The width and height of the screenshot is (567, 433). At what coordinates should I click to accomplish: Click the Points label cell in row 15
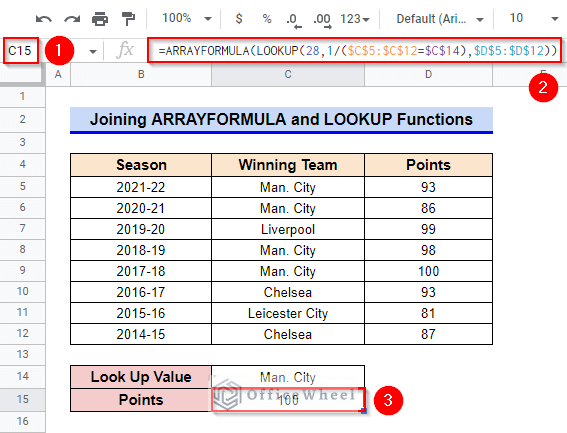[141, 400]
